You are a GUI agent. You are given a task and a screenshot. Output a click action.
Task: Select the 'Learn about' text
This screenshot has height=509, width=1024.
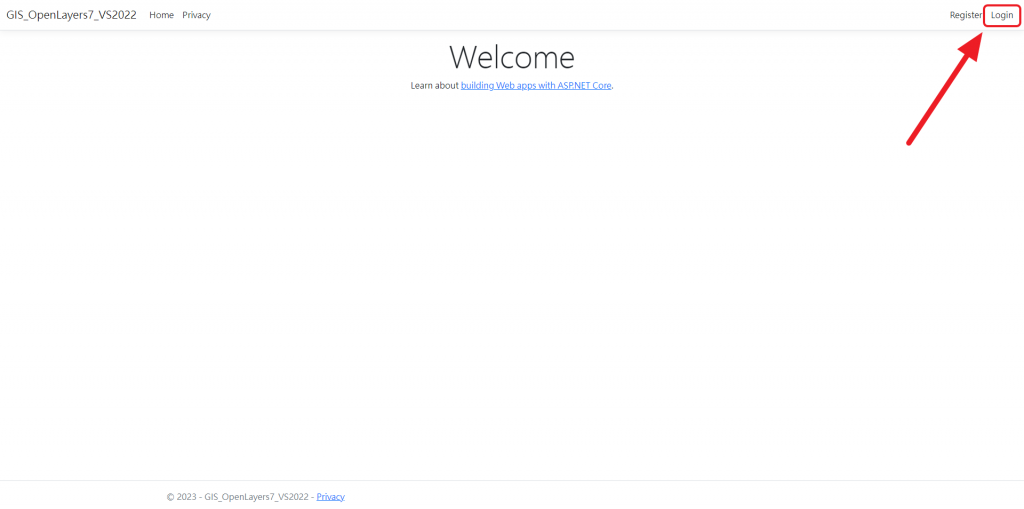(434, 86)
